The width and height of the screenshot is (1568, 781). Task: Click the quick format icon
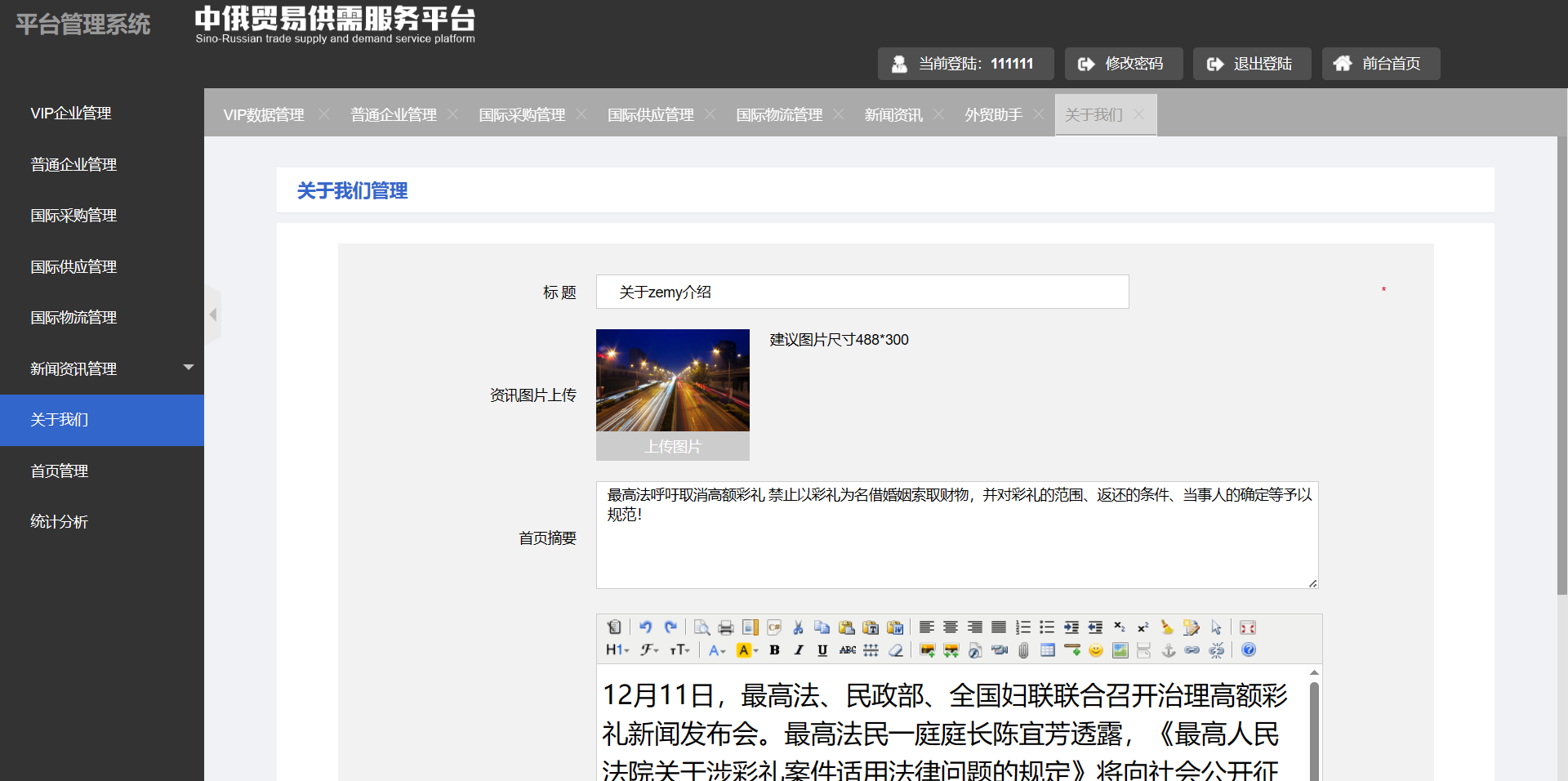click(x=1192, y=627)
